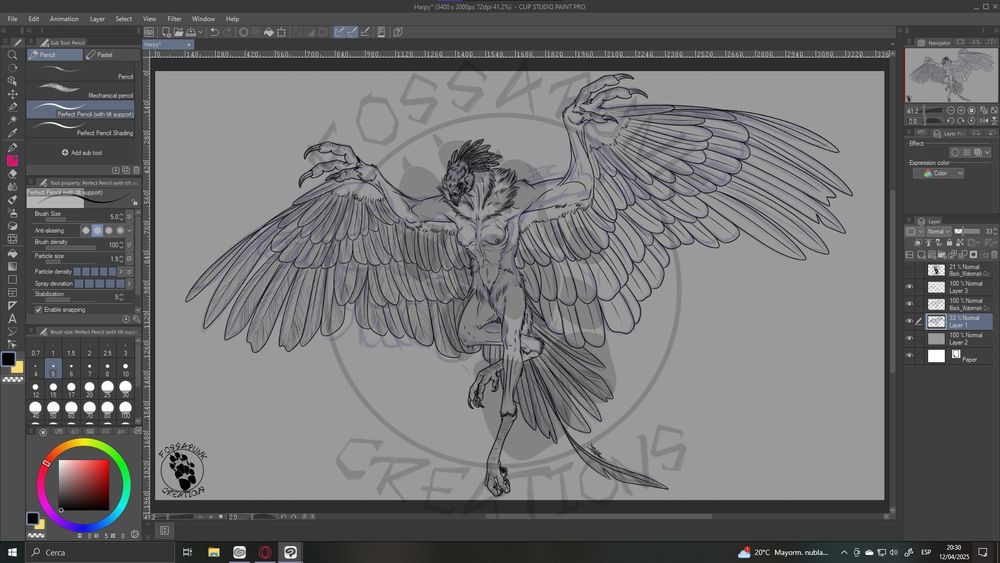Open palette color dropdown in Layer panel
This screenshot has height=563, width=1000.
(920, 232)
